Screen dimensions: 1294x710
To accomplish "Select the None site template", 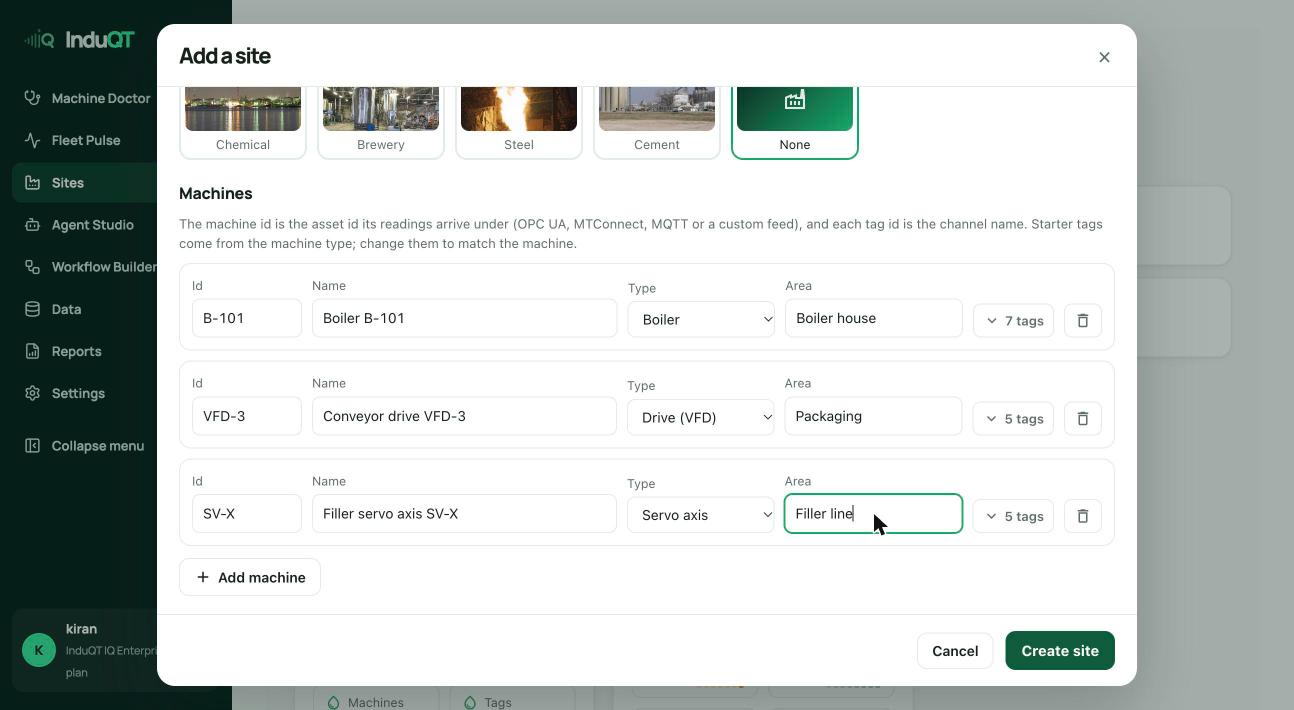I will point(795,122).
